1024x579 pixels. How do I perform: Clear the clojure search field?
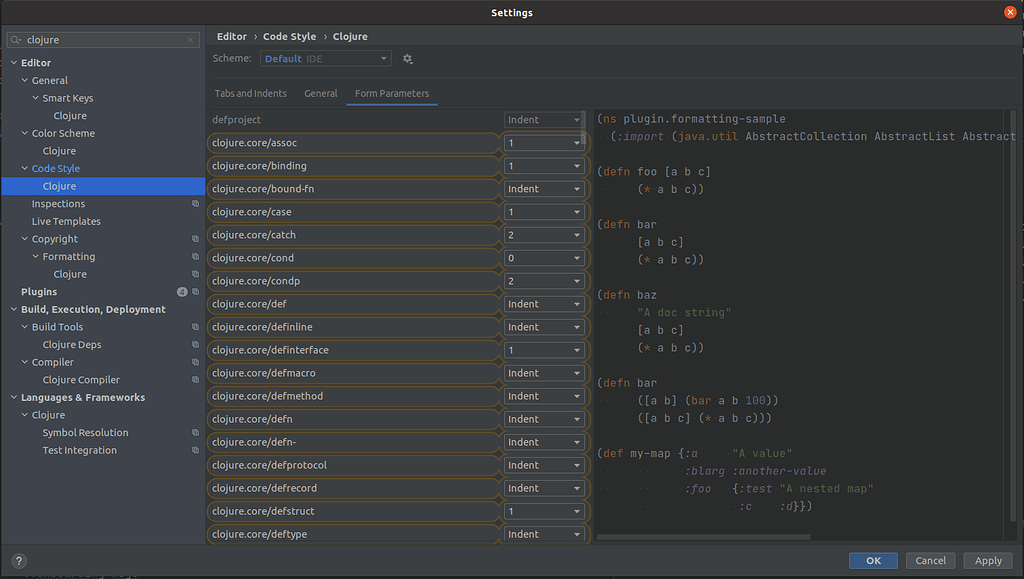[190, 40]
